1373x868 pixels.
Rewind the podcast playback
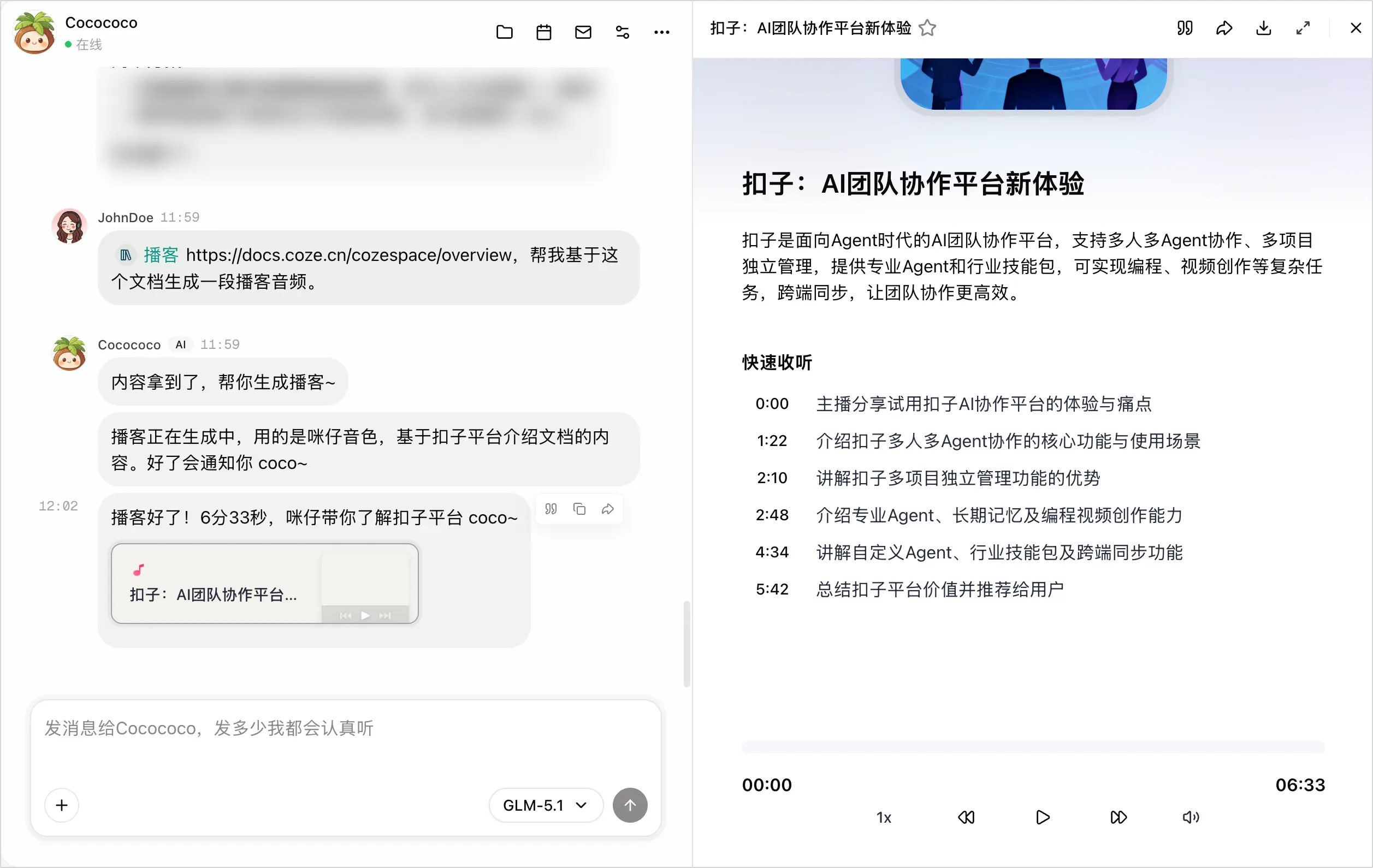966,817
